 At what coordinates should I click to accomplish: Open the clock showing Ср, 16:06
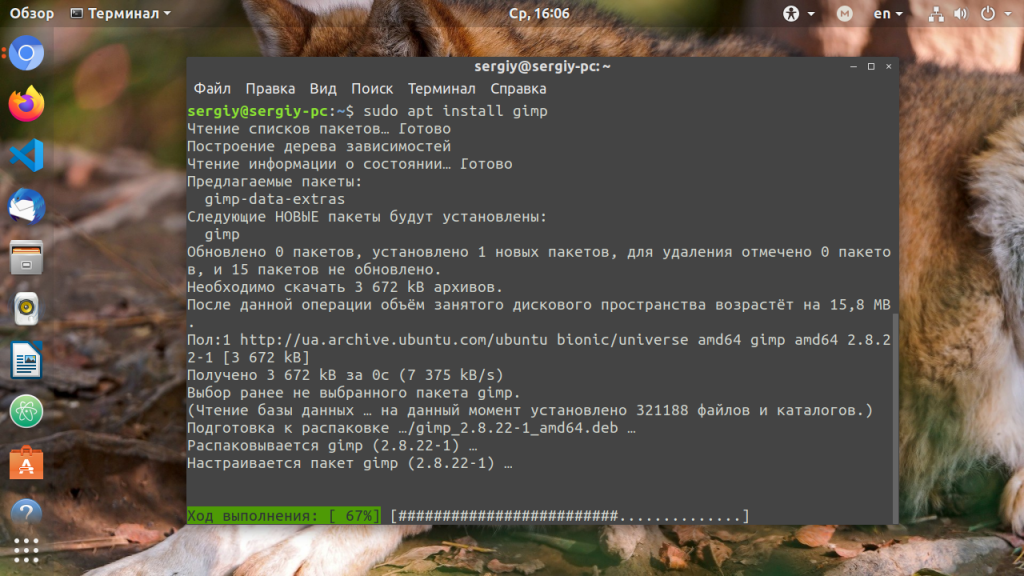[539, 14]
